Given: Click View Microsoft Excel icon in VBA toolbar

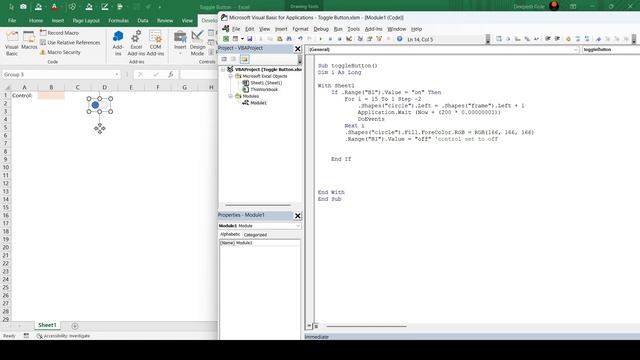Looking at the screenshot, I should [x=226, y=39].
